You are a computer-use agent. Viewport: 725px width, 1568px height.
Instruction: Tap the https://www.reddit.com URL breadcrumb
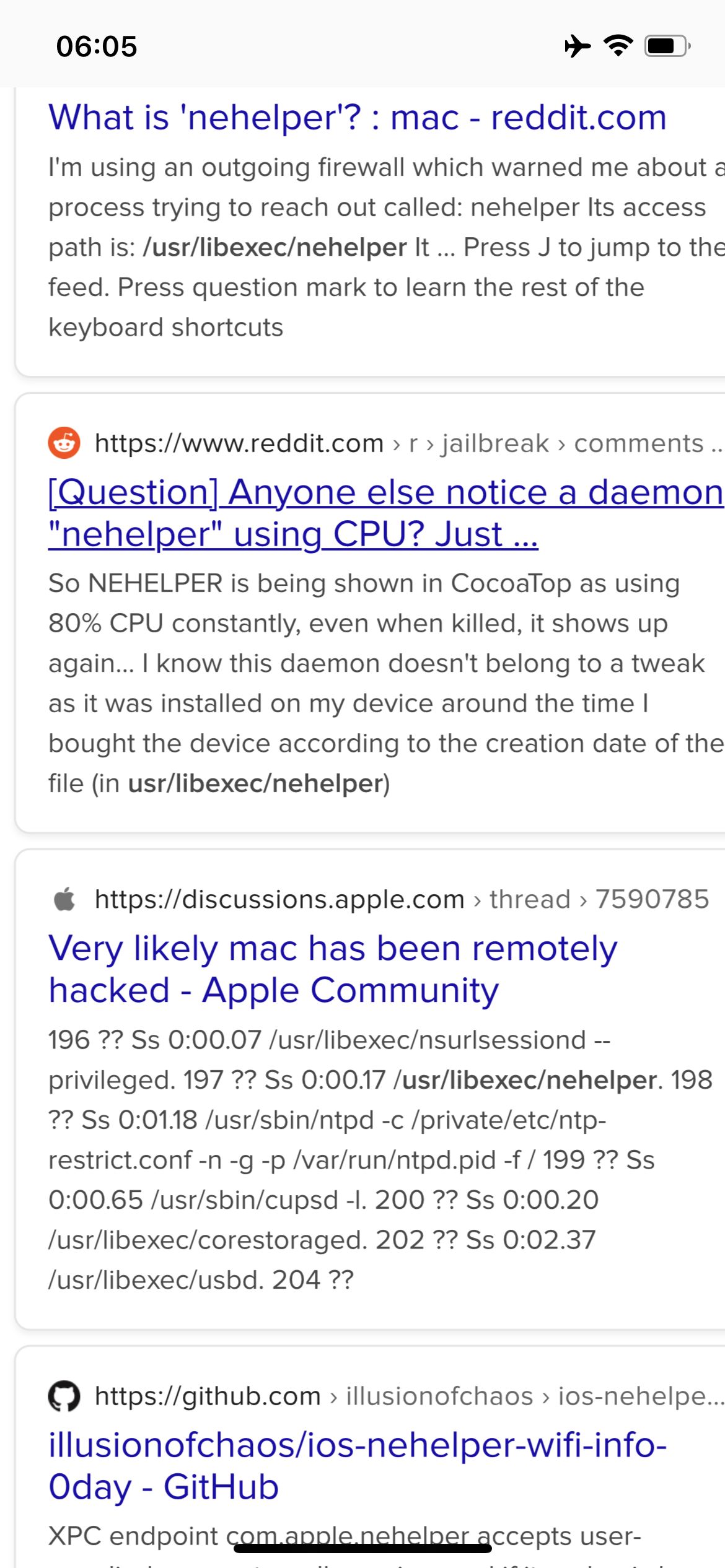(239, 443)
